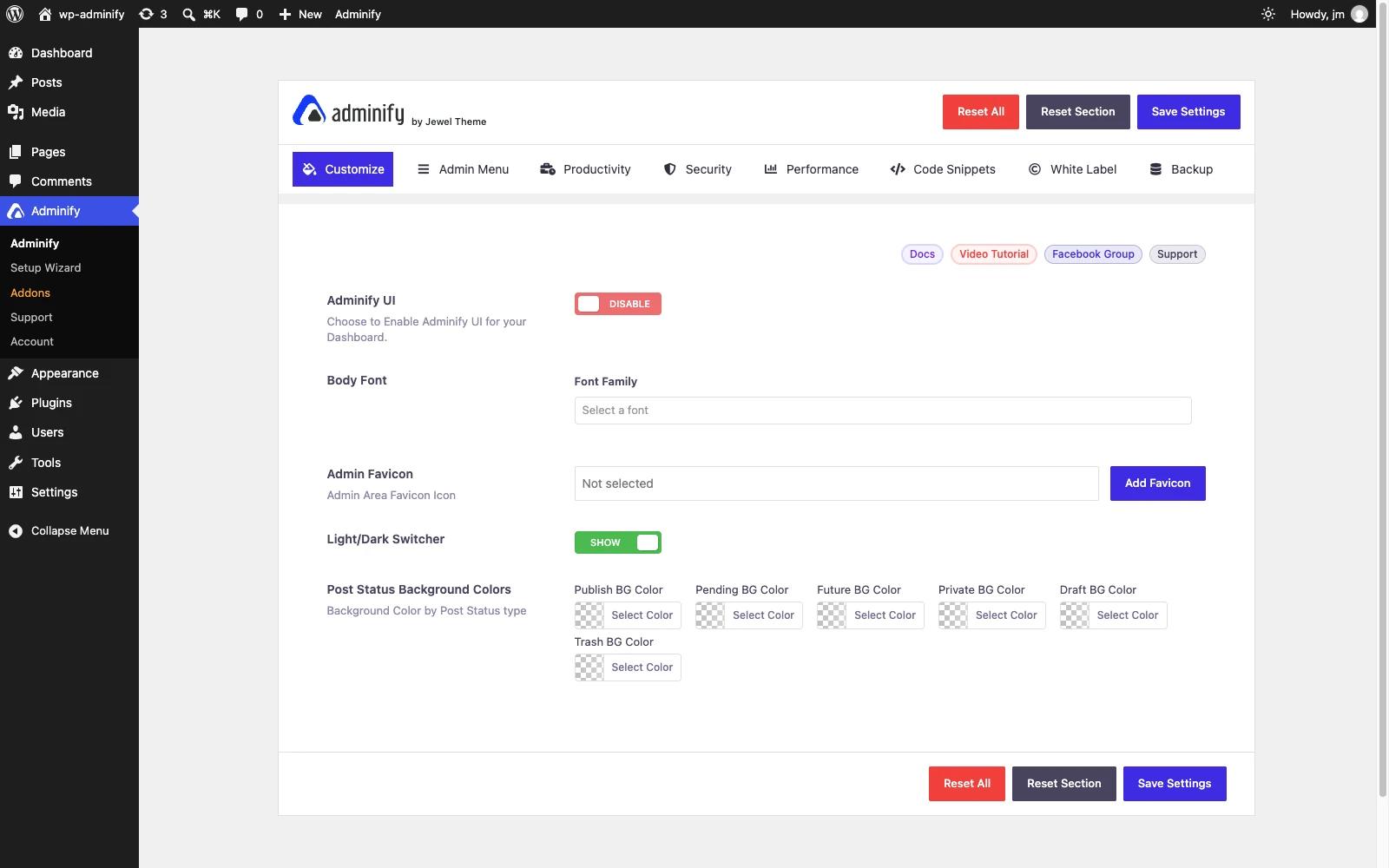Click the plus New icon
This screenshot has height=868, width=1389.
[x=285, y=14]
